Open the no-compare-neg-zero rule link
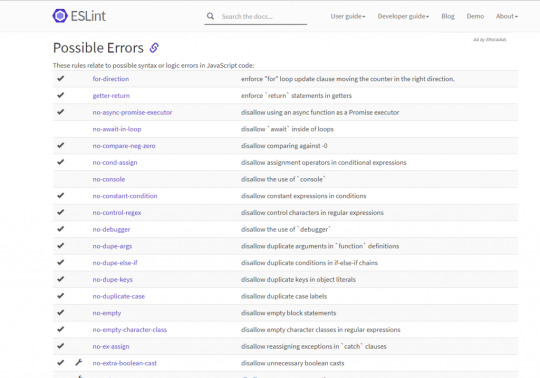This screenshot has height=378, width=540. point(124,146)
